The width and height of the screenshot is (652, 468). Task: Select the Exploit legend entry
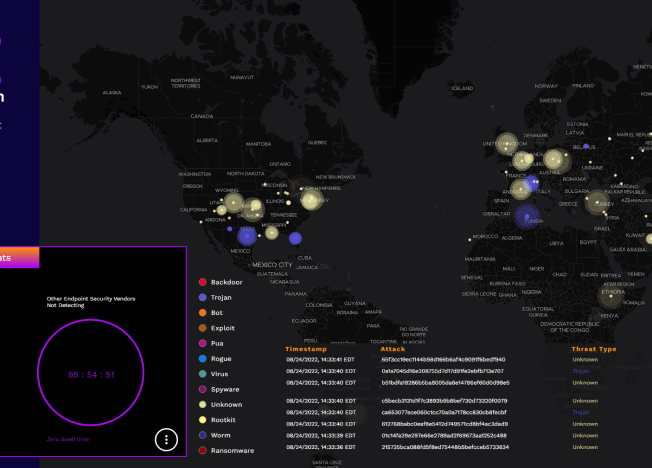click(x=223, y=328)
